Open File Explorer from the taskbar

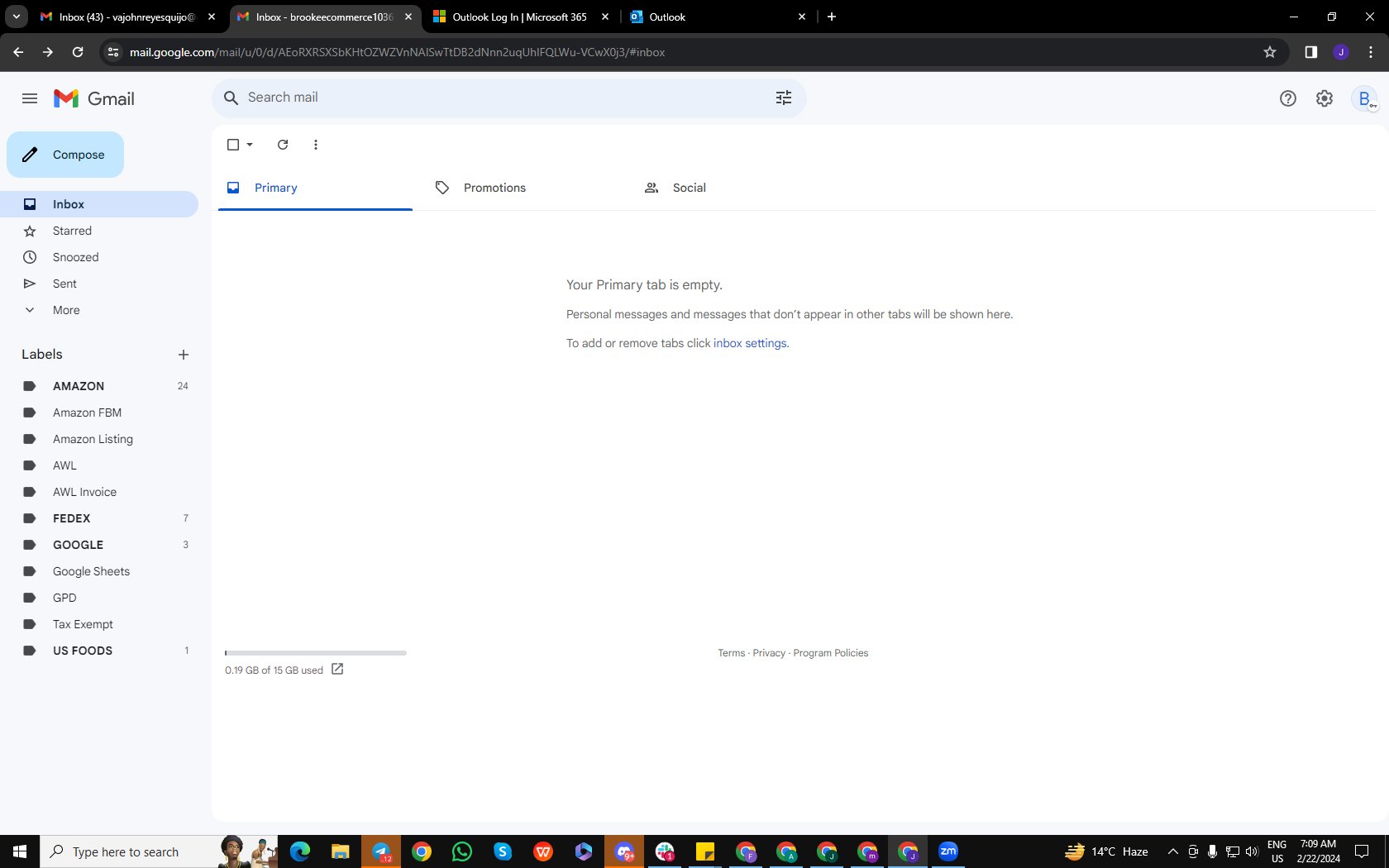[341, 851]
